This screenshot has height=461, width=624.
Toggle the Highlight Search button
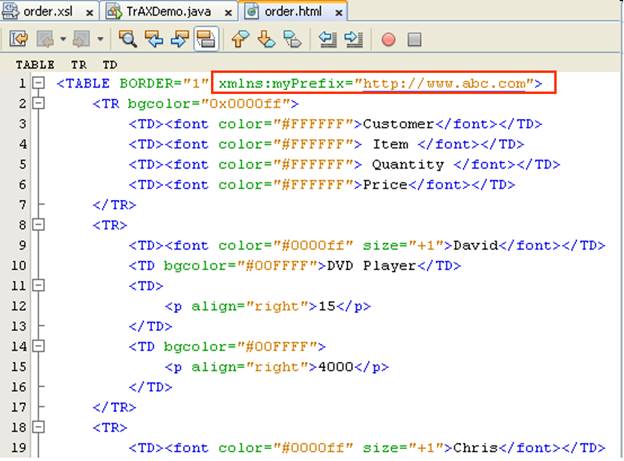[x=206, y=39]
